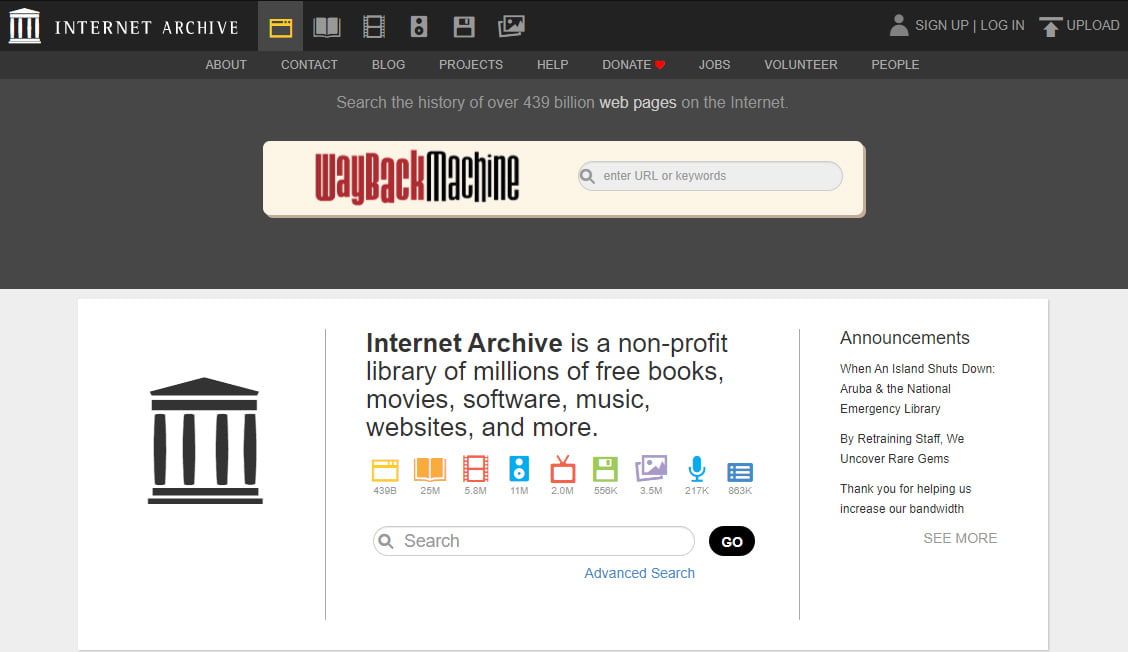This screenshot has height=652, width=1128.
Task: Focus the Wayback Machine URL input field
Action: 710,176
